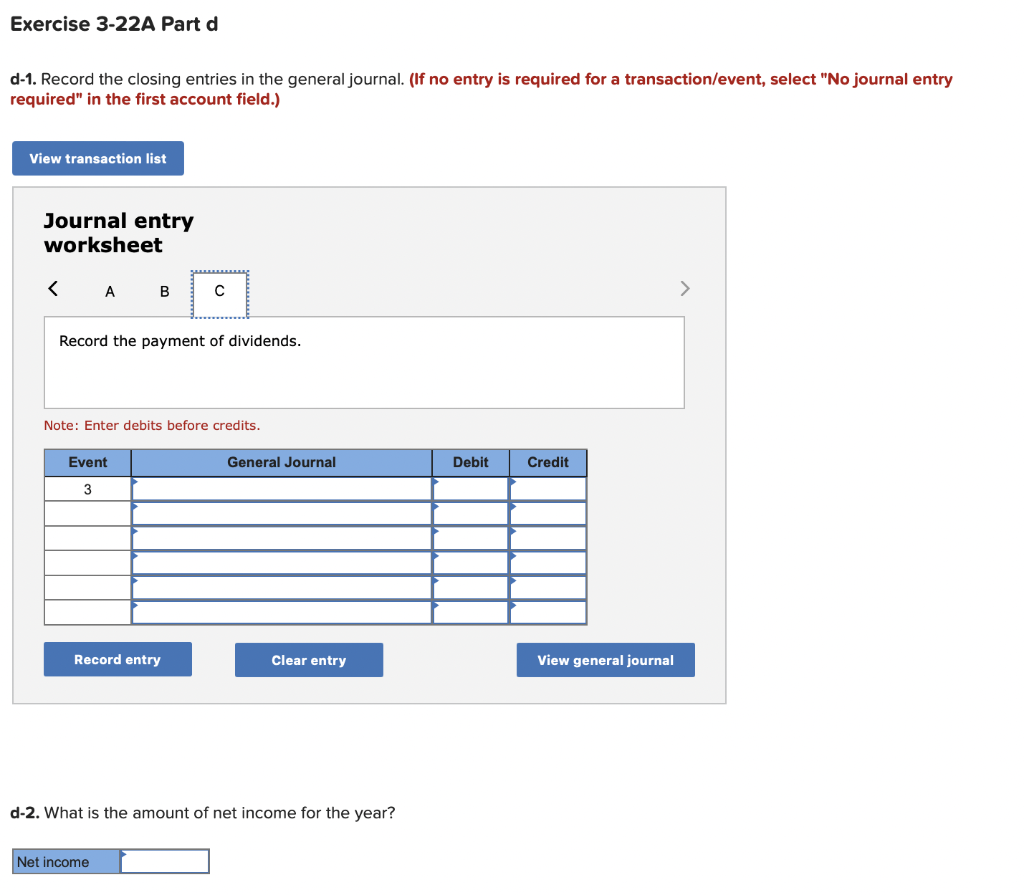The image size is (1024, 895).
Task: Select the description box about recording dividends
Action: (364, 361)
